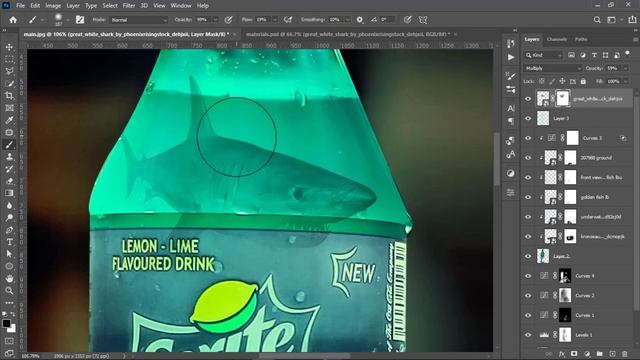The height and width of the screenshot is (360, 640).
Task: Hide the Levels 1 layer
Action: [x=528, y=335]
